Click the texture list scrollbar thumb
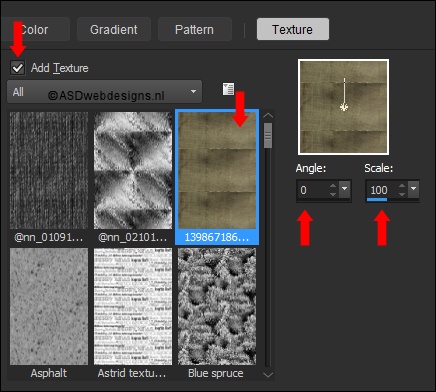Screen dimensions: 436x392 pos(268,135)
